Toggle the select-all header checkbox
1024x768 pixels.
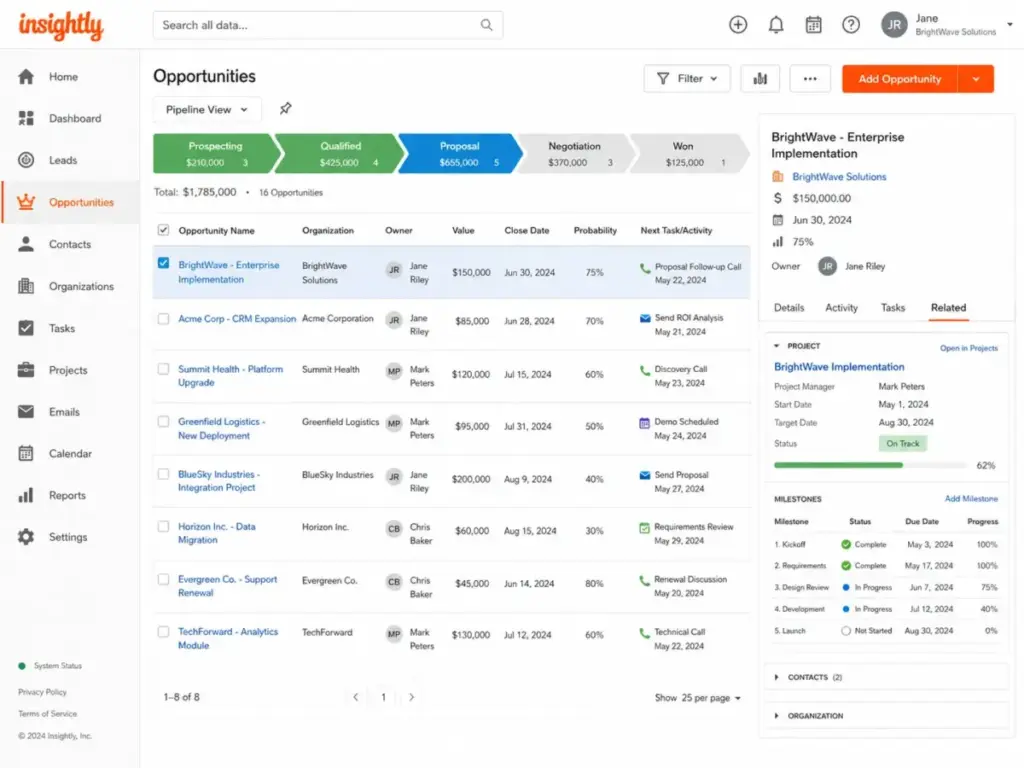(163, 230)
